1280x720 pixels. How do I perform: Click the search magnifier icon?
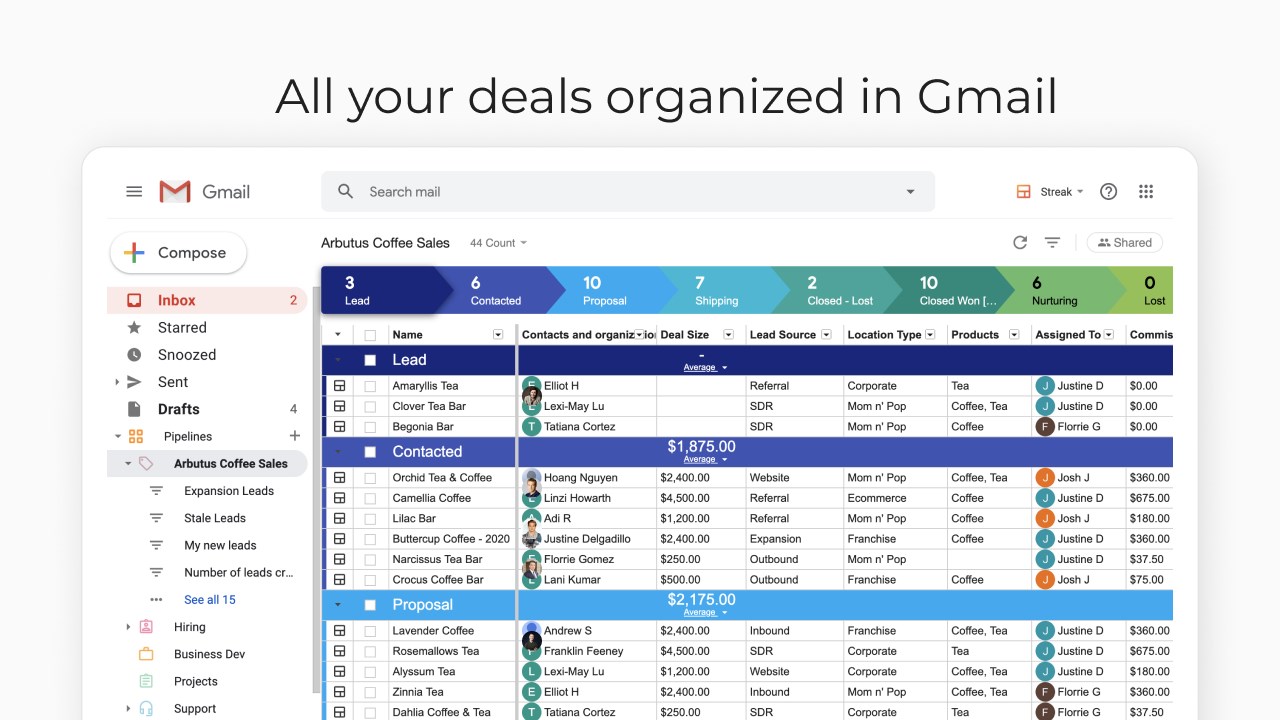pyautogui.click(x=346, y=191)
